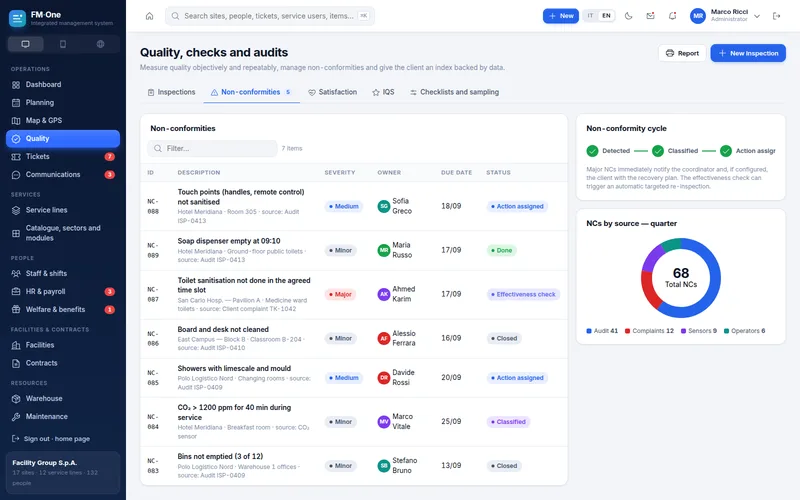
Task: Open Communications in the sidebar
Action: tap(63, 174)
